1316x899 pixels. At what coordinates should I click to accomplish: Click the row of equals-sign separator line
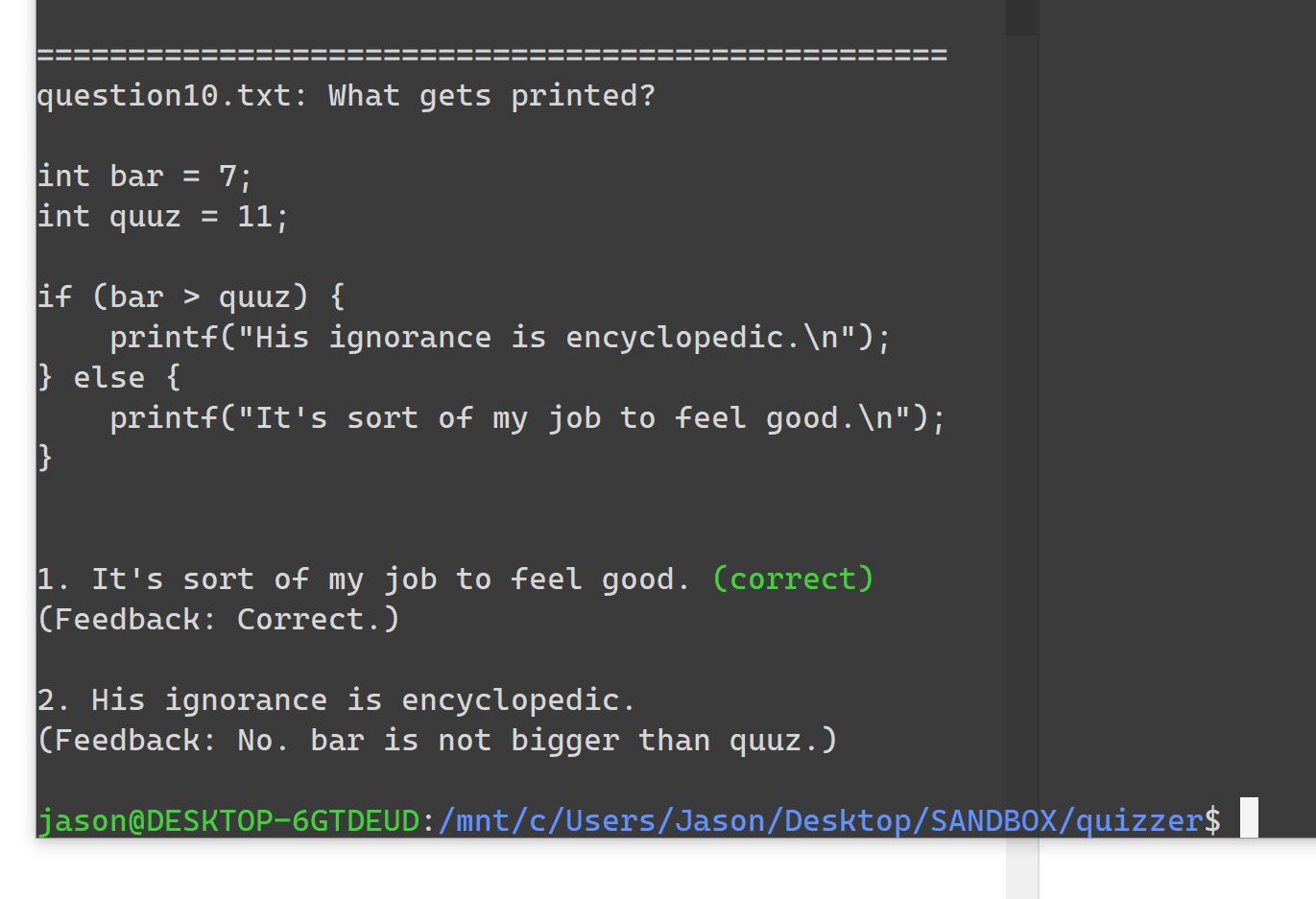click(x=492, y=55)
